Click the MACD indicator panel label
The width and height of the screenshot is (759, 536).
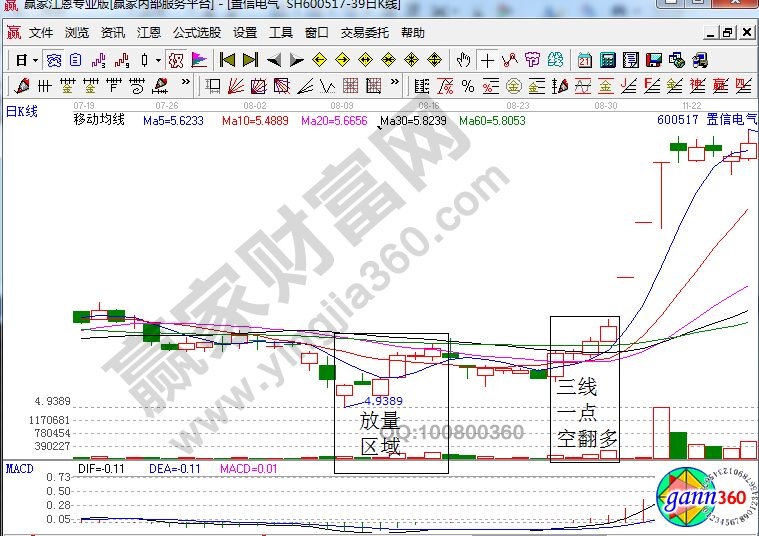[20, 467]
